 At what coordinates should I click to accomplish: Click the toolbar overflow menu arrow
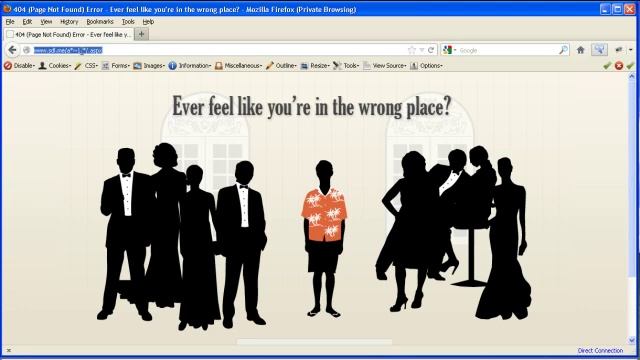click(x=631, y=50)
